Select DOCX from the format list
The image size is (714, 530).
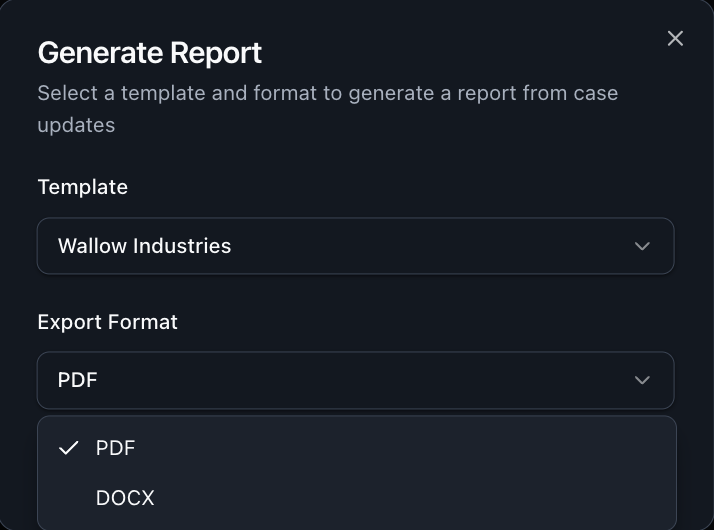125,497
